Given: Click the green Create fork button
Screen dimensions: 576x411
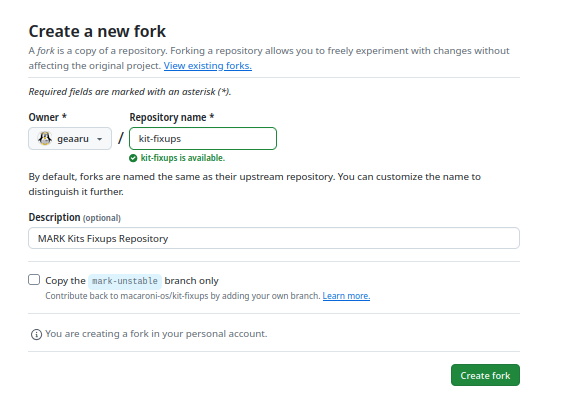Looking at the screenshot, I should click(485, 375).
